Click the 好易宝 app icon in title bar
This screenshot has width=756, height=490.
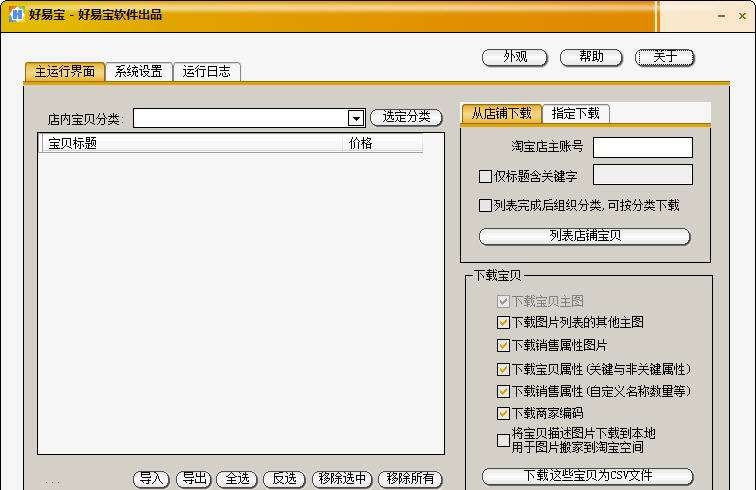click(16, 14)
